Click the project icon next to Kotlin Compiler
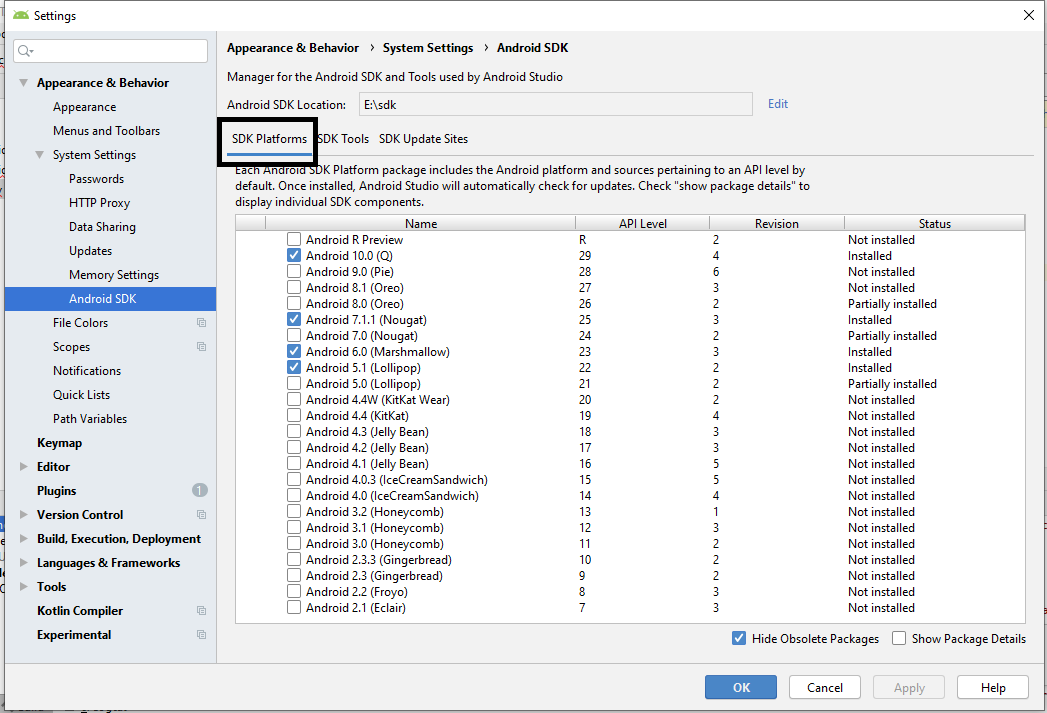 click(x=201, y=611)
